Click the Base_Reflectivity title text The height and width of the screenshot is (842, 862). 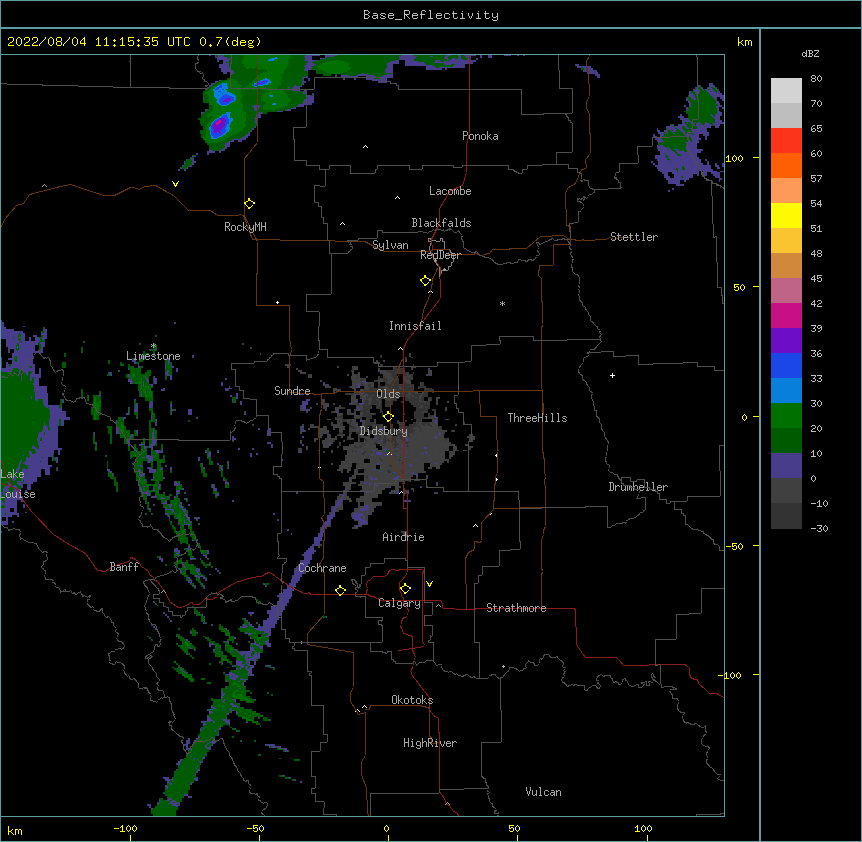tap(430, 15)
